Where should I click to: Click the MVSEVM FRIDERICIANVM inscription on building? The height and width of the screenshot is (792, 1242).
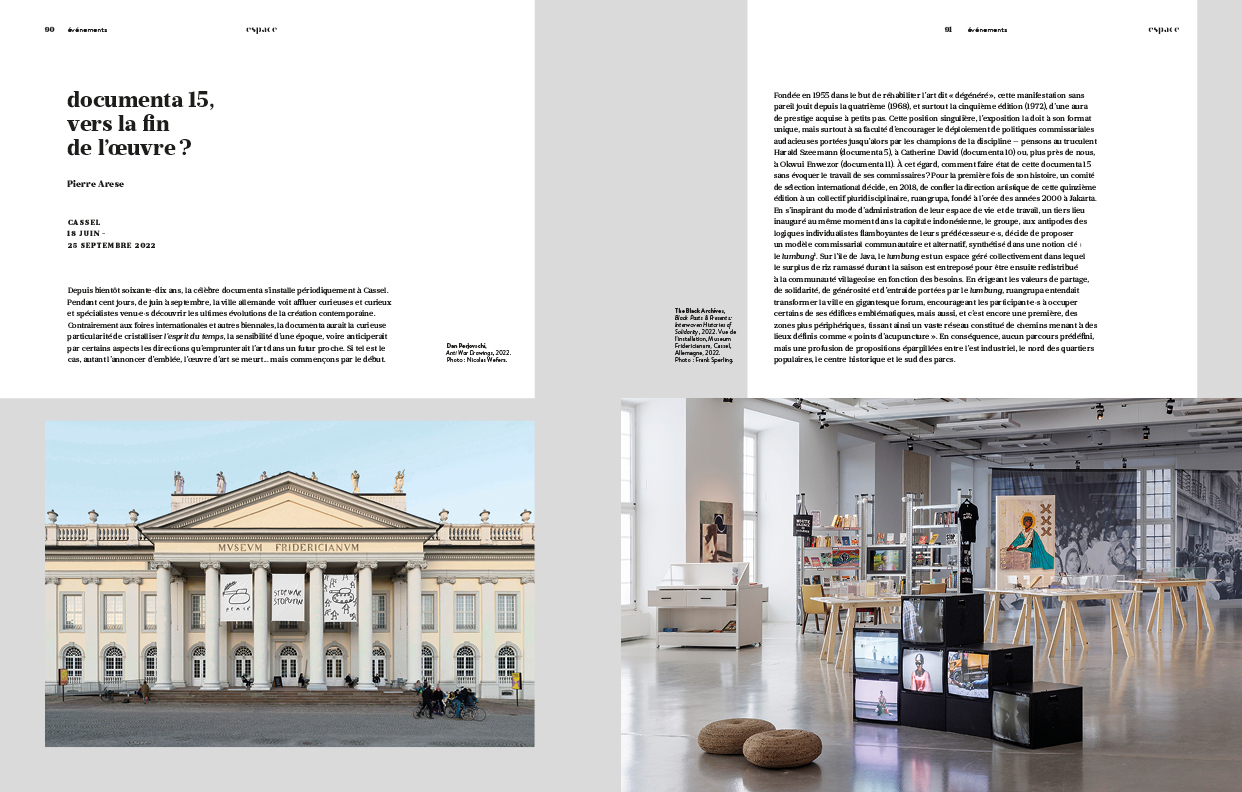pyautogui.click(x=288, y=548)
